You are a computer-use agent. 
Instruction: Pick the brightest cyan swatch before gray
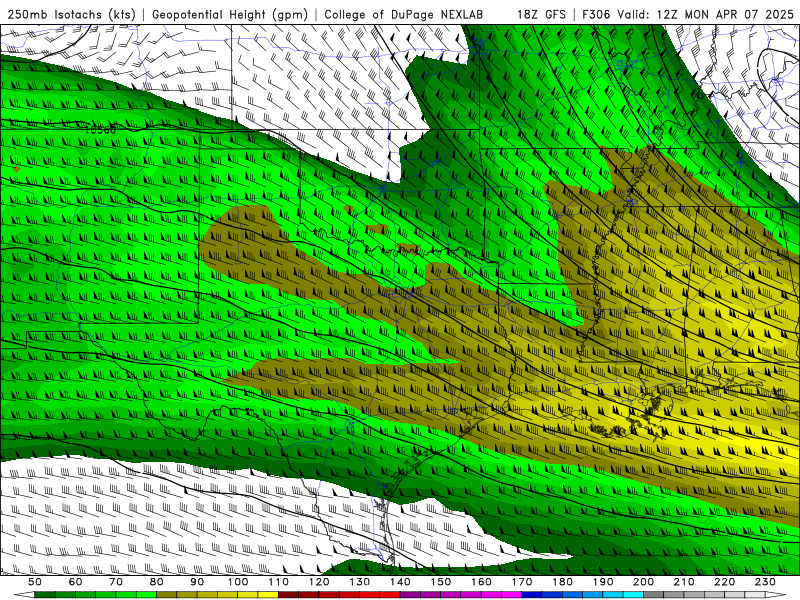pos(633,595)
